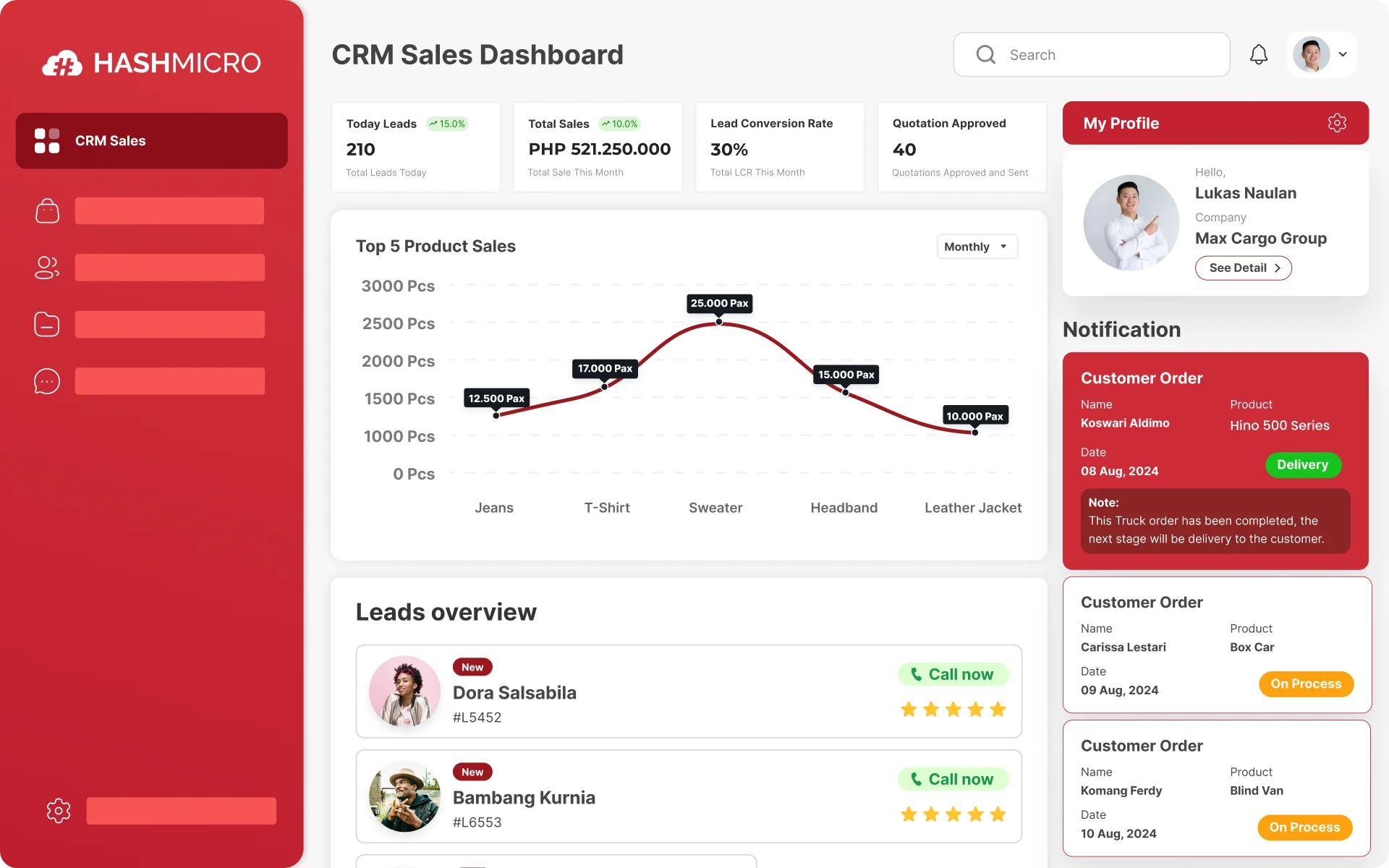
Task: Open My Profile settings gear icon
Action: coord(1337,123)
